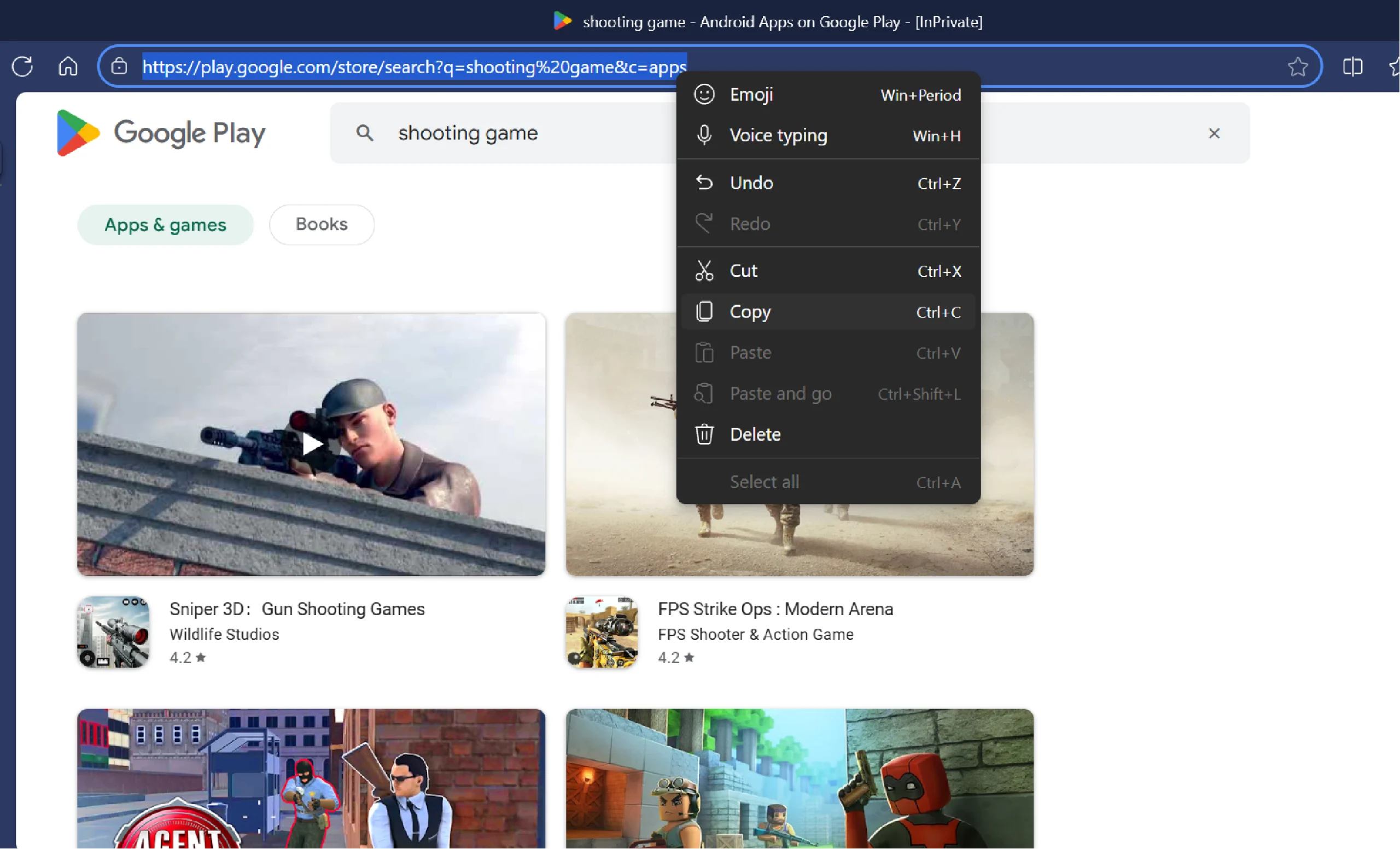
Task: Open the split screen icon
Action: click(x=1352, y=67)
